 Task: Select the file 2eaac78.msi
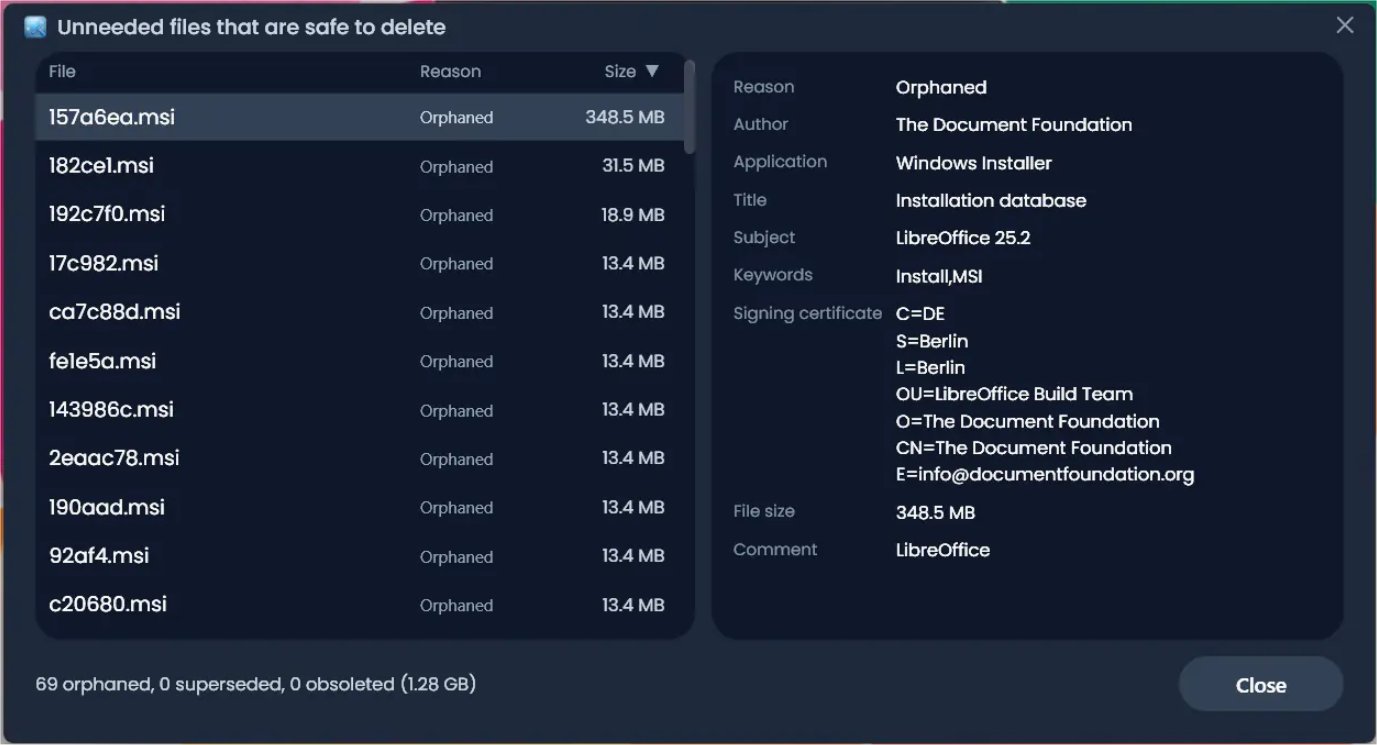pyautogui.click(x=360, y=459)
